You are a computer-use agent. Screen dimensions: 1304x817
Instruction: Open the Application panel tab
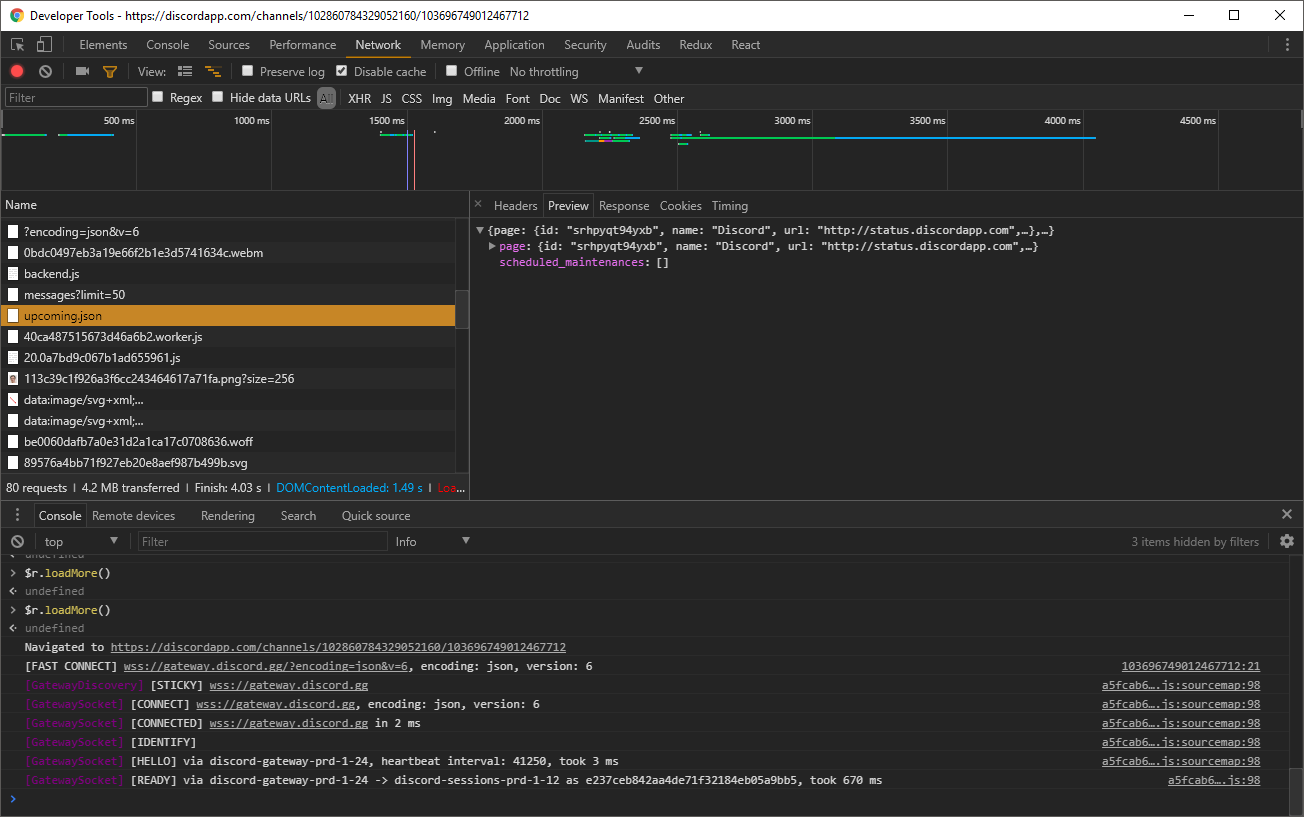click(514, 45)
